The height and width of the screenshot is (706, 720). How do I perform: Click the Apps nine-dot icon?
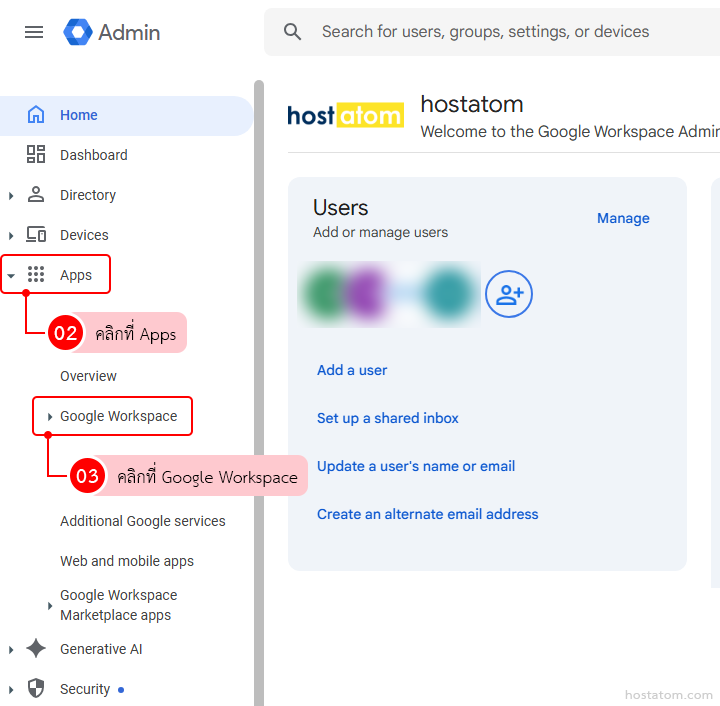click(x=36, y=275)
